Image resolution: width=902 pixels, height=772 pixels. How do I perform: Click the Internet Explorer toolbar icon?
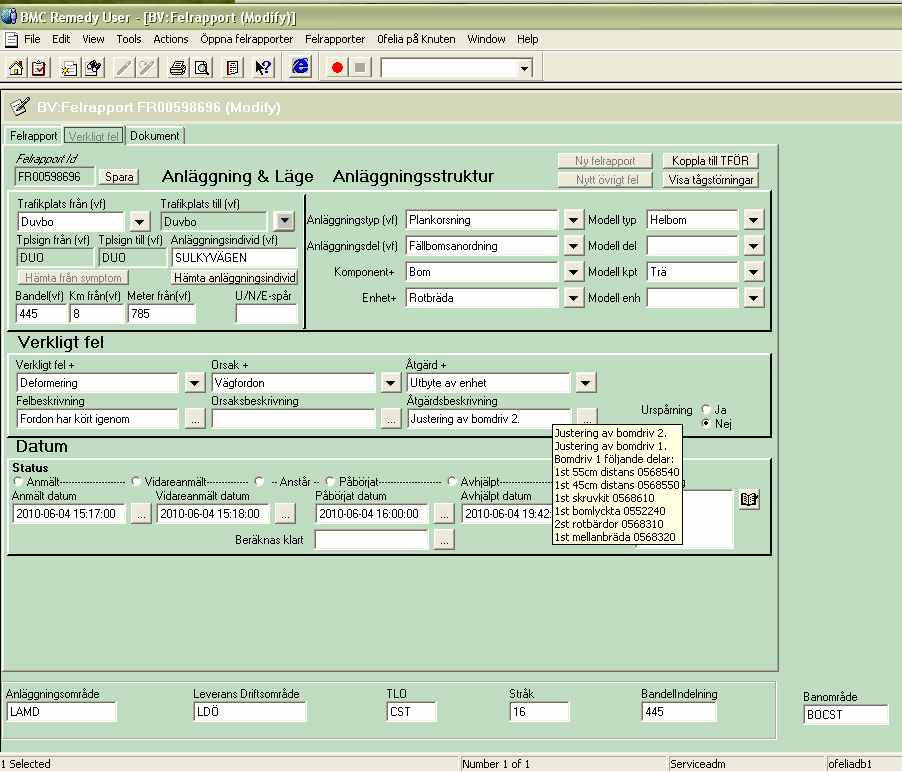point(300,67)
